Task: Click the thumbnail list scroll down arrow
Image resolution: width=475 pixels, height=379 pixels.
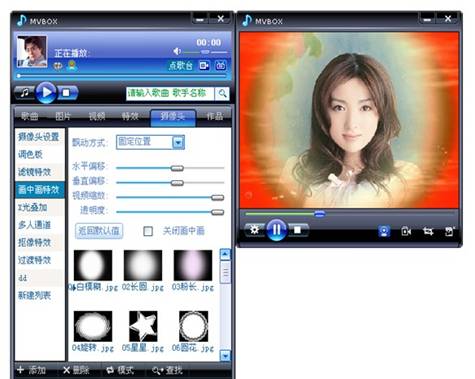Action: 225,356
